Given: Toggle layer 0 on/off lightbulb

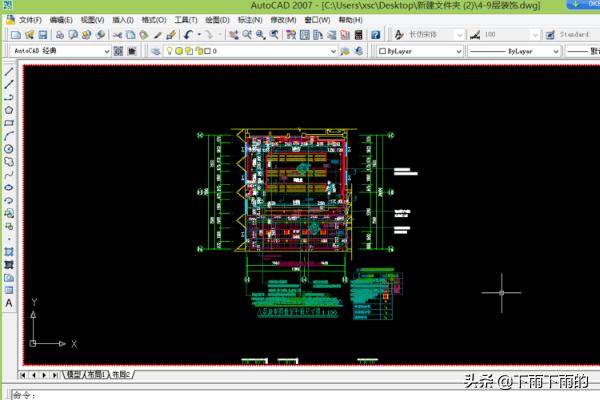Looking at the screenshot, I should [x=170, y=51].
